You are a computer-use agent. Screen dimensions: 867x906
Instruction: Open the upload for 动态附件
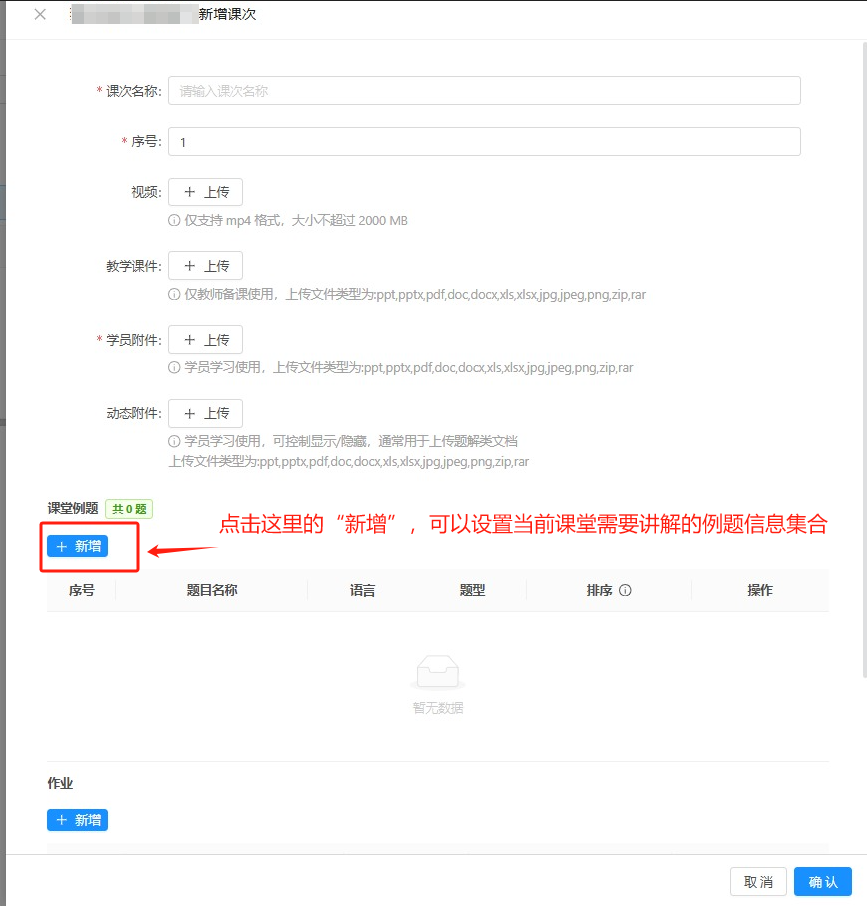[x=205, y=413]
